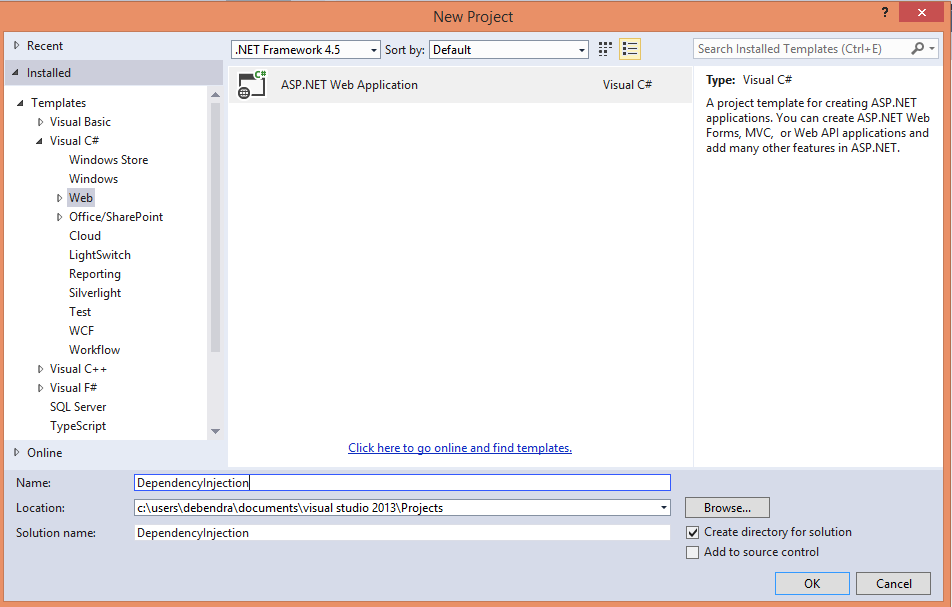Click the Search Installed Templates box

[x=801, y=49]
